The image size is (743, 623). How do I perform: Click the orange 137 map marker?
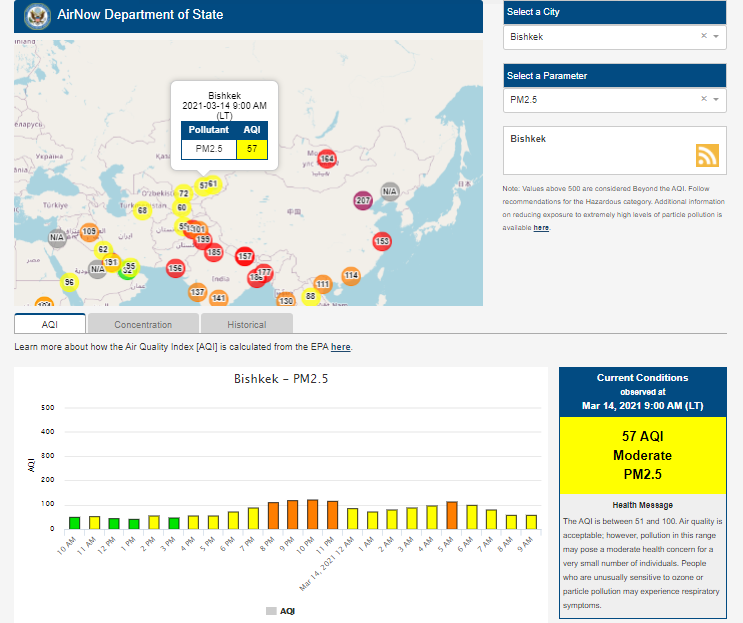(197, 292)
